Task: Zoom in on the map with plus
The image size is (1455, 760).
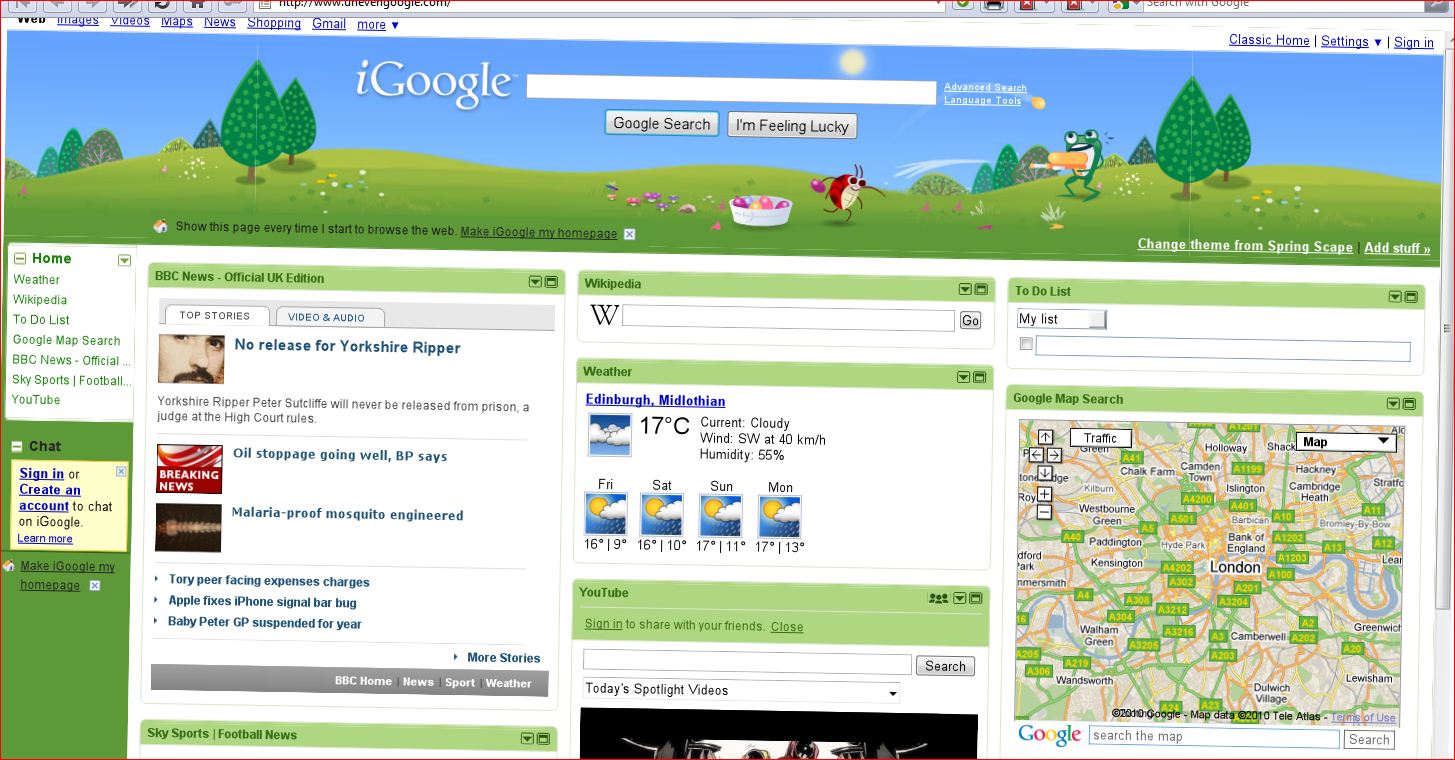Action: click(1045, 494)
